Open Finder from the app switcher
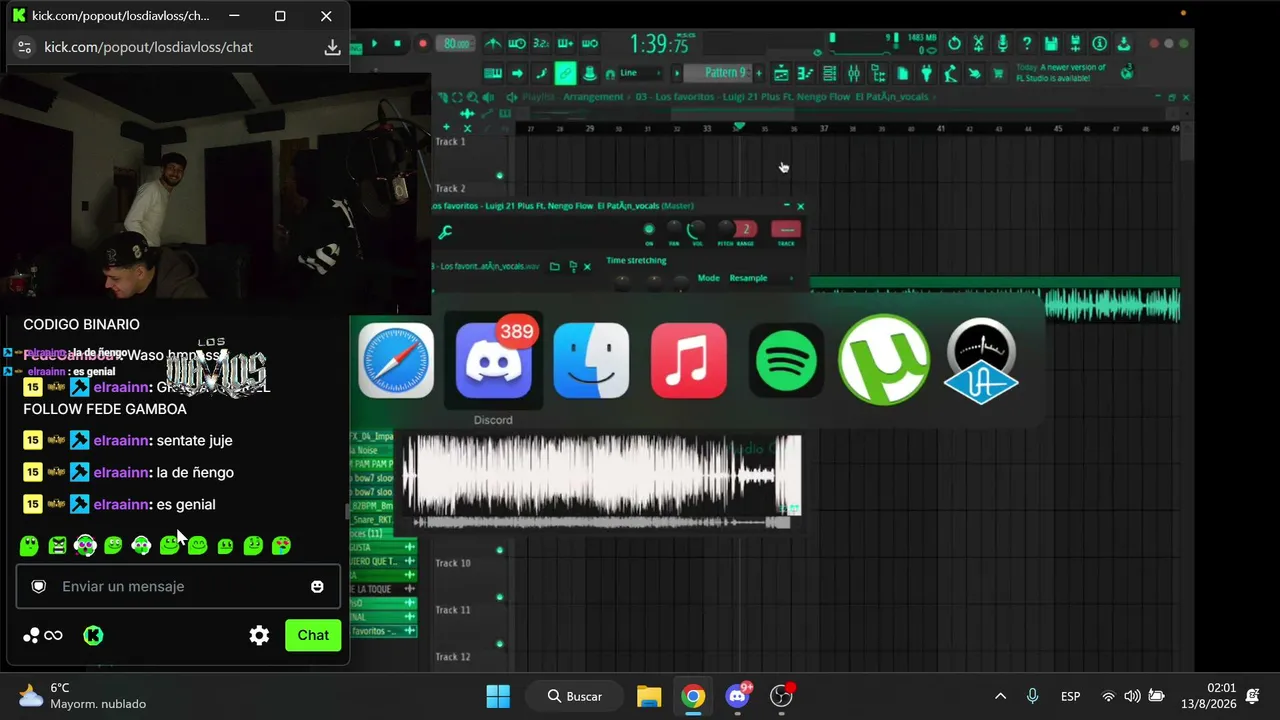1280x720 pixels. coord(591,360)
